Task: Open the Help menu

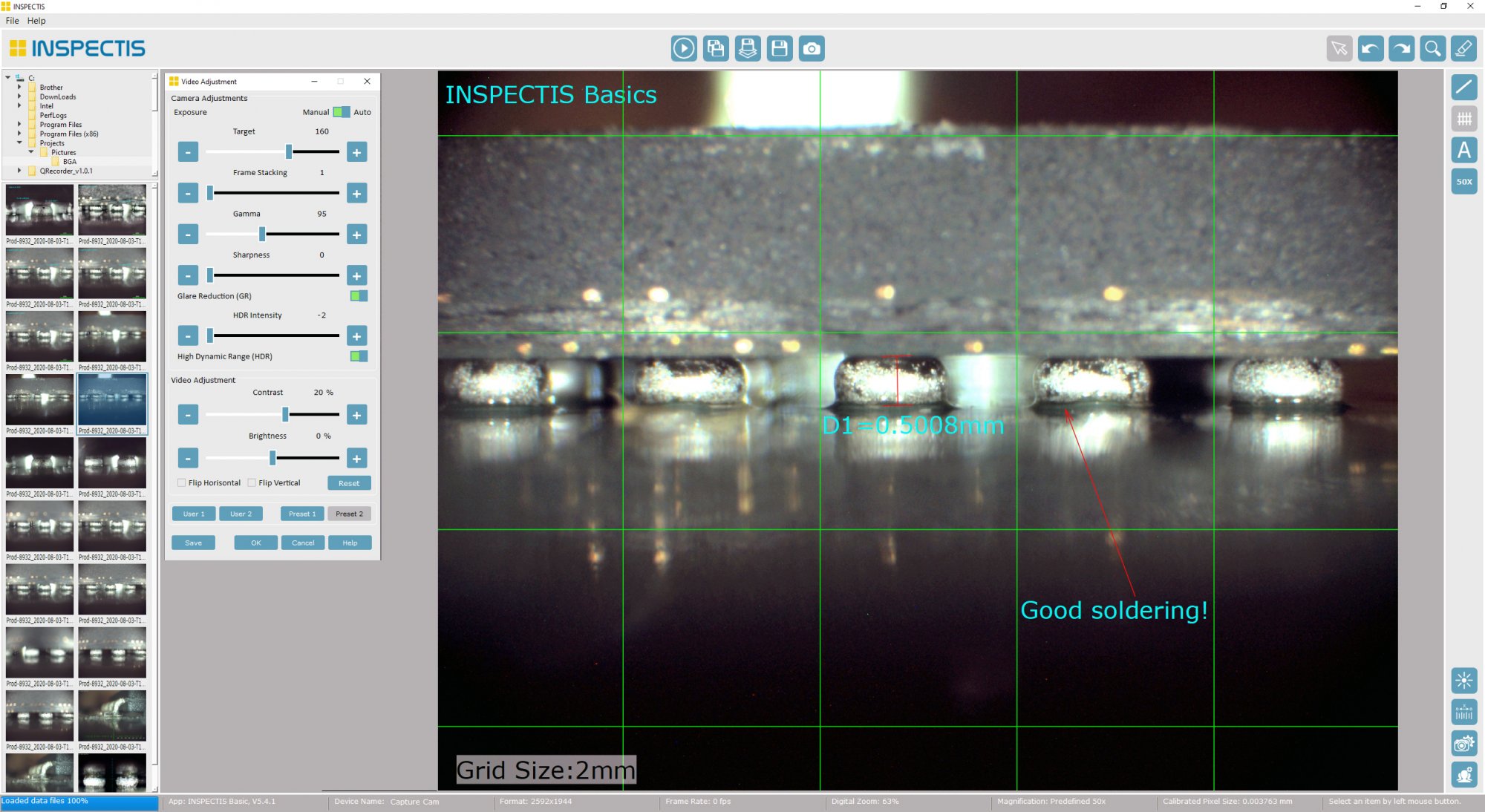Action: (36, 21)
